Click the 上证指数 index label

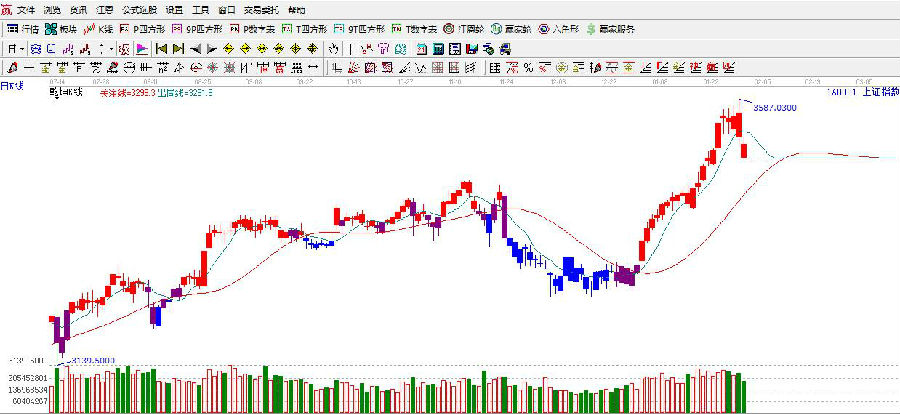[x=879, y=91]
